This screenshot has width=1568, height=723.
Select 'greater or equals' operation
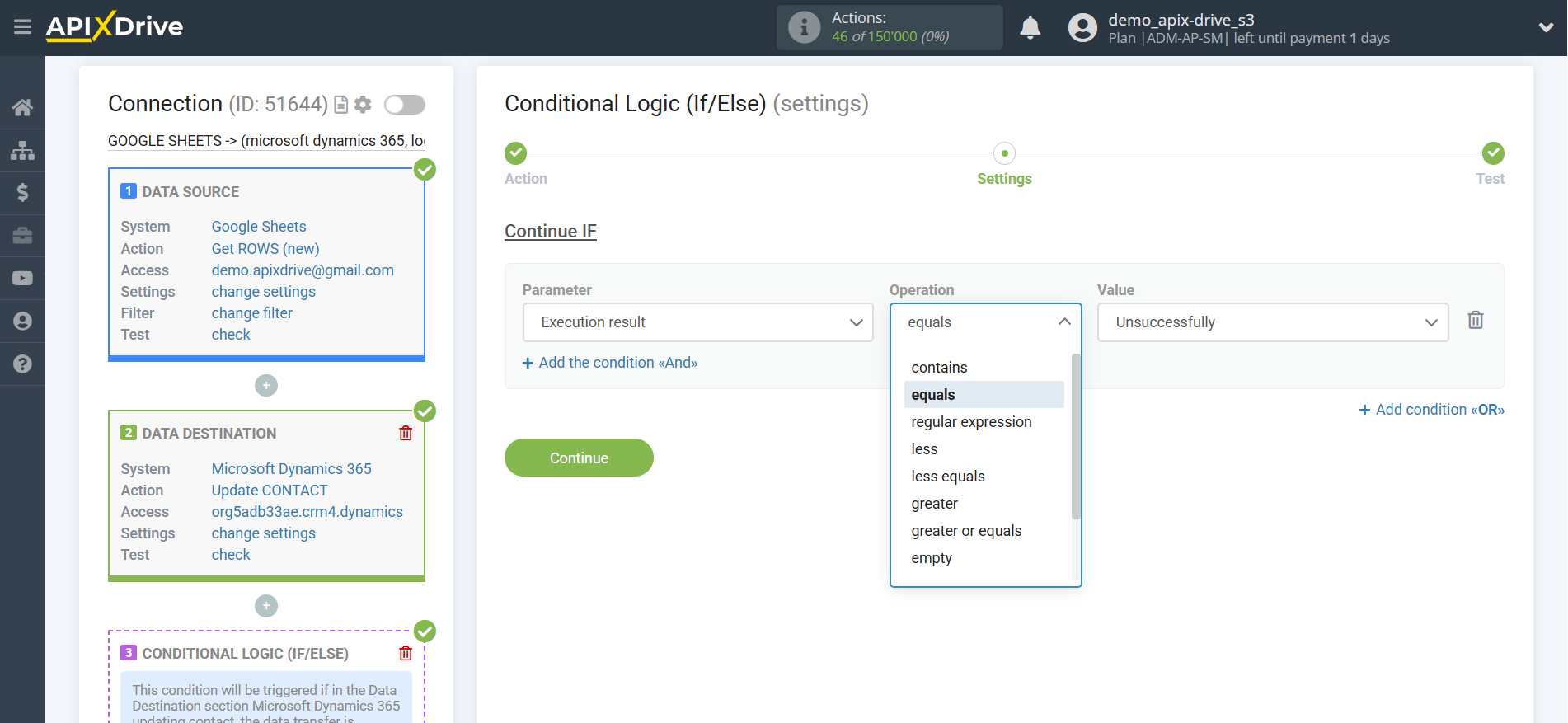984,531
